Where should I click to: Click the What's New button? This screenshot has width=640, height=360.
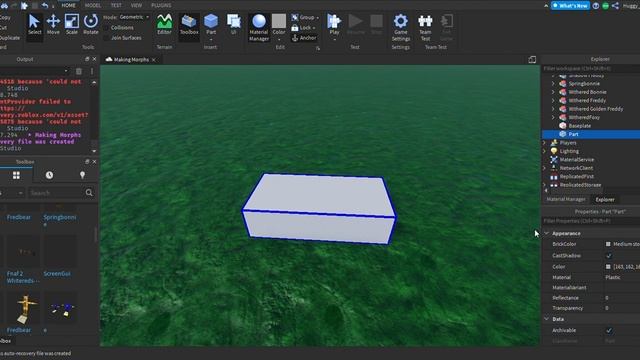[570, 6]
